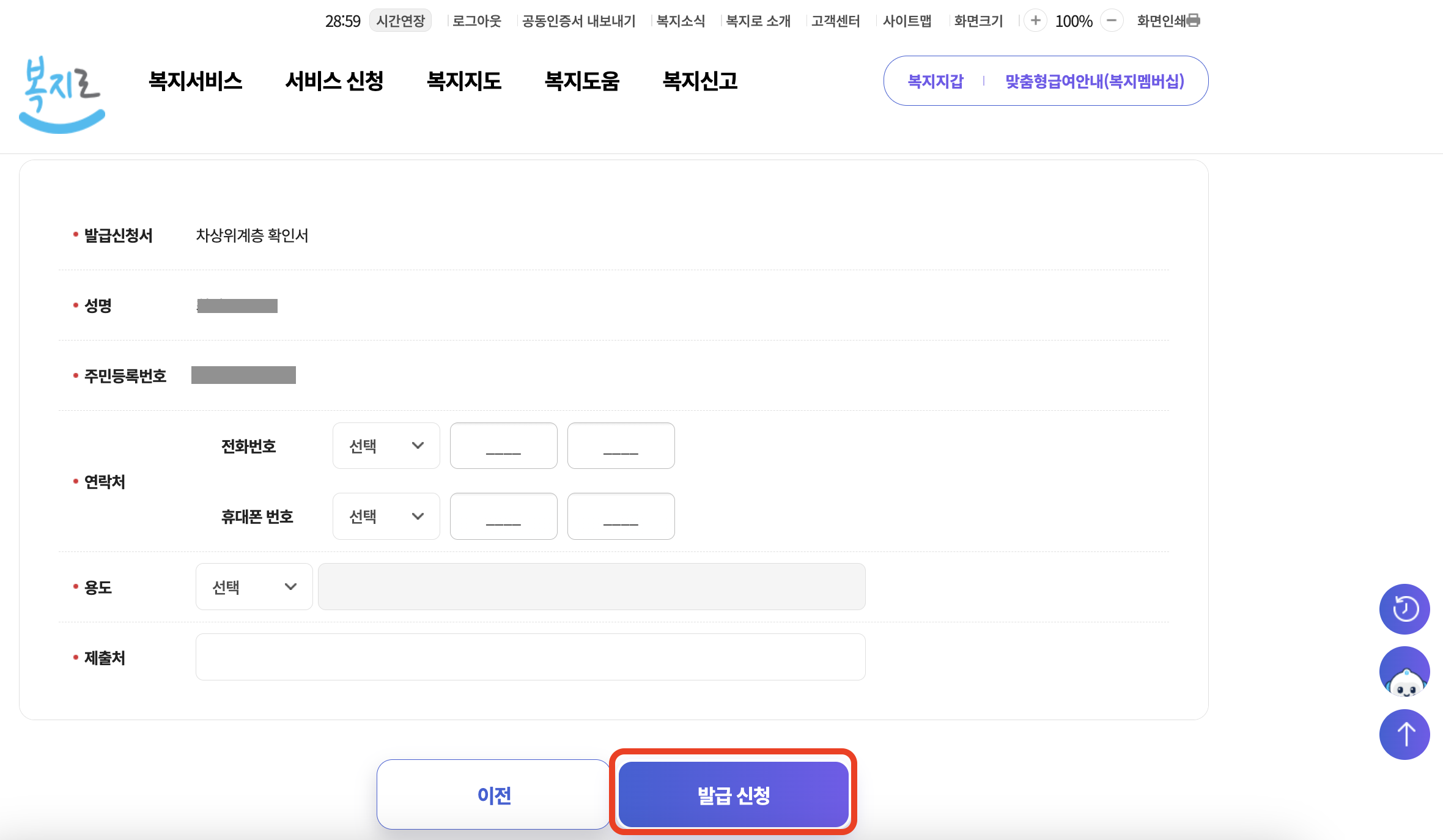Open the mobile number prefix 선택 dropdown

tap(386, 516)
